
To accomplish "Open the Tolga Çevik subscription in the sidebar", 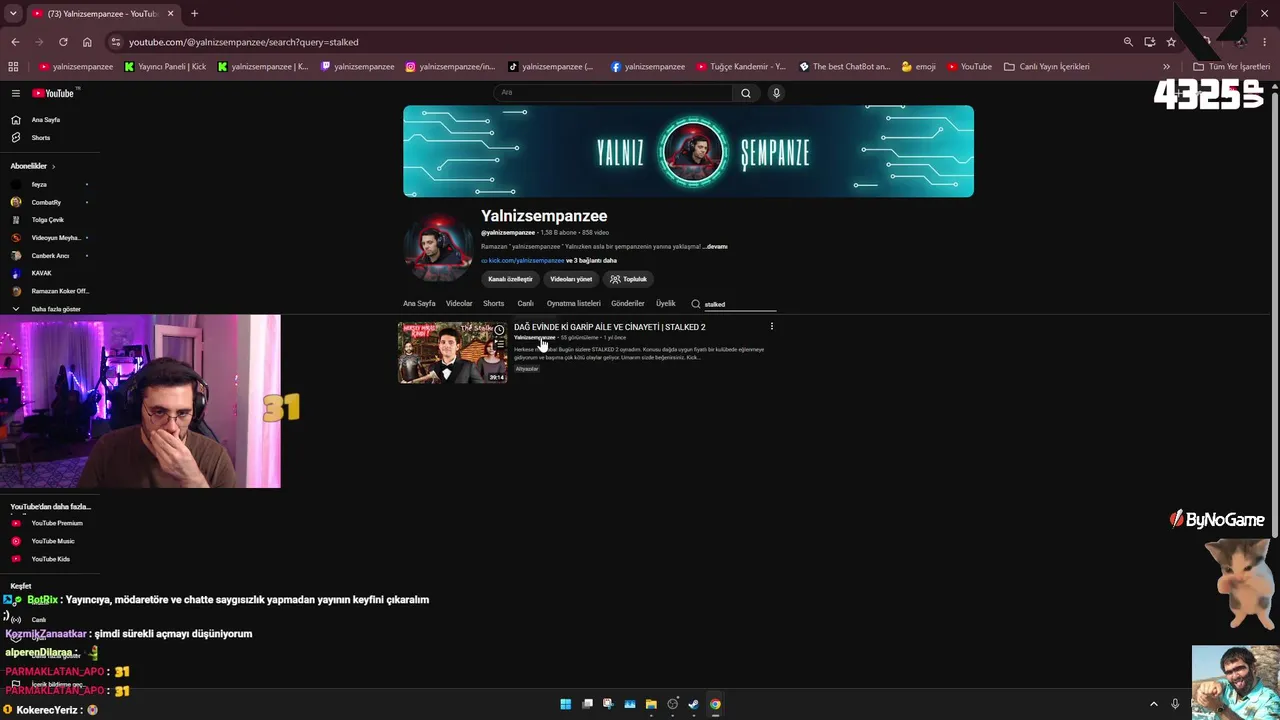I will (x=50, y=220).
